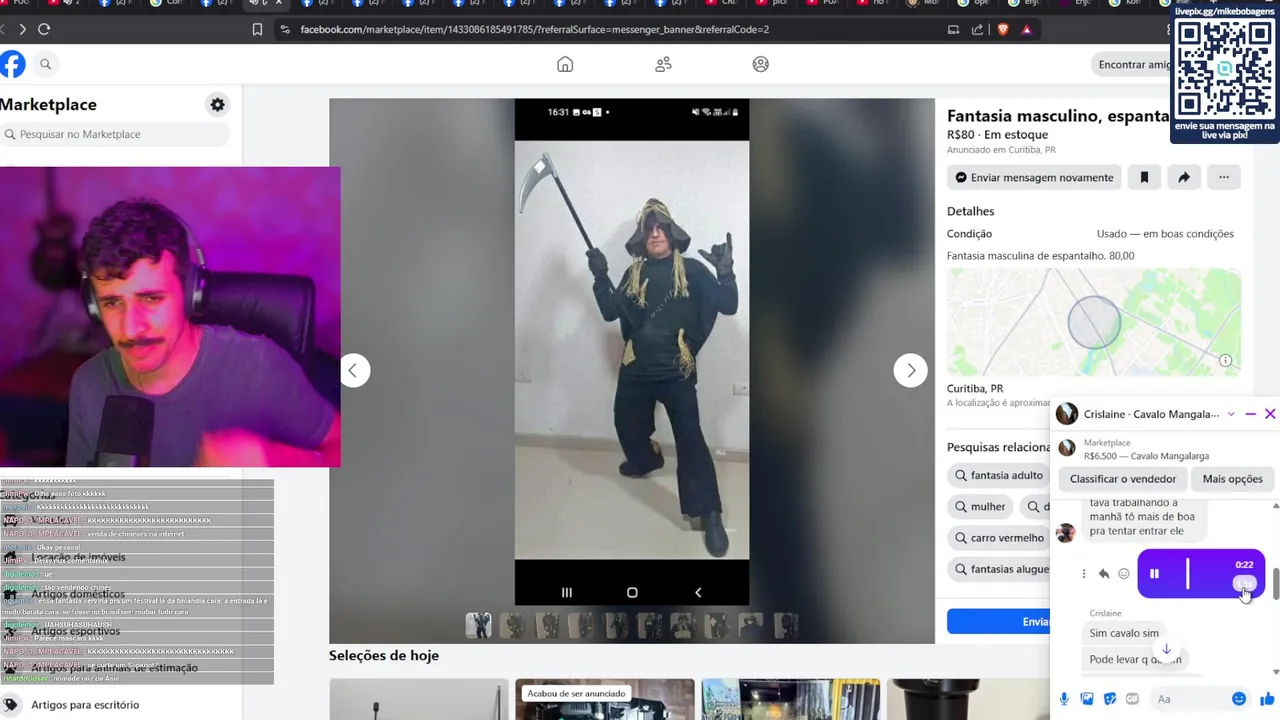Open Facebook home via the logo
This screenshot has height=720, width=1280.
pos(12,65)
